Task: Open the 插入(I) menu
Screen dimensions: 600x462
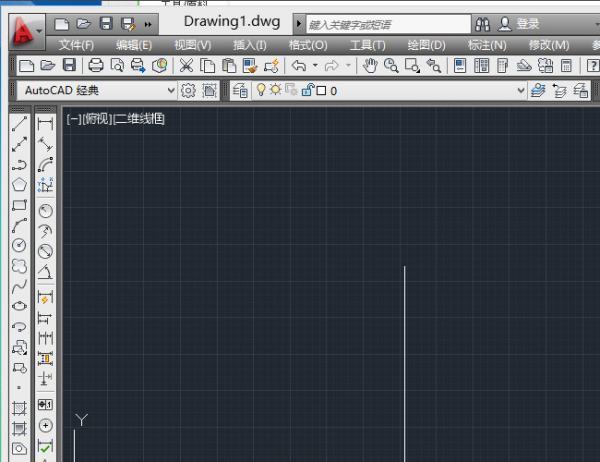Action: [x=249, y=45]
